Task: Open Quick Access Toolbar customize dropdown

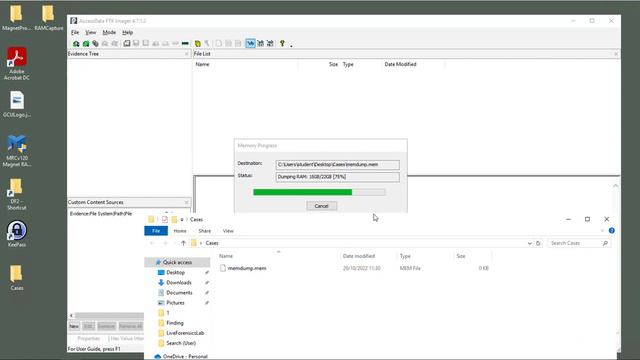Action: [x=182, y=220]
